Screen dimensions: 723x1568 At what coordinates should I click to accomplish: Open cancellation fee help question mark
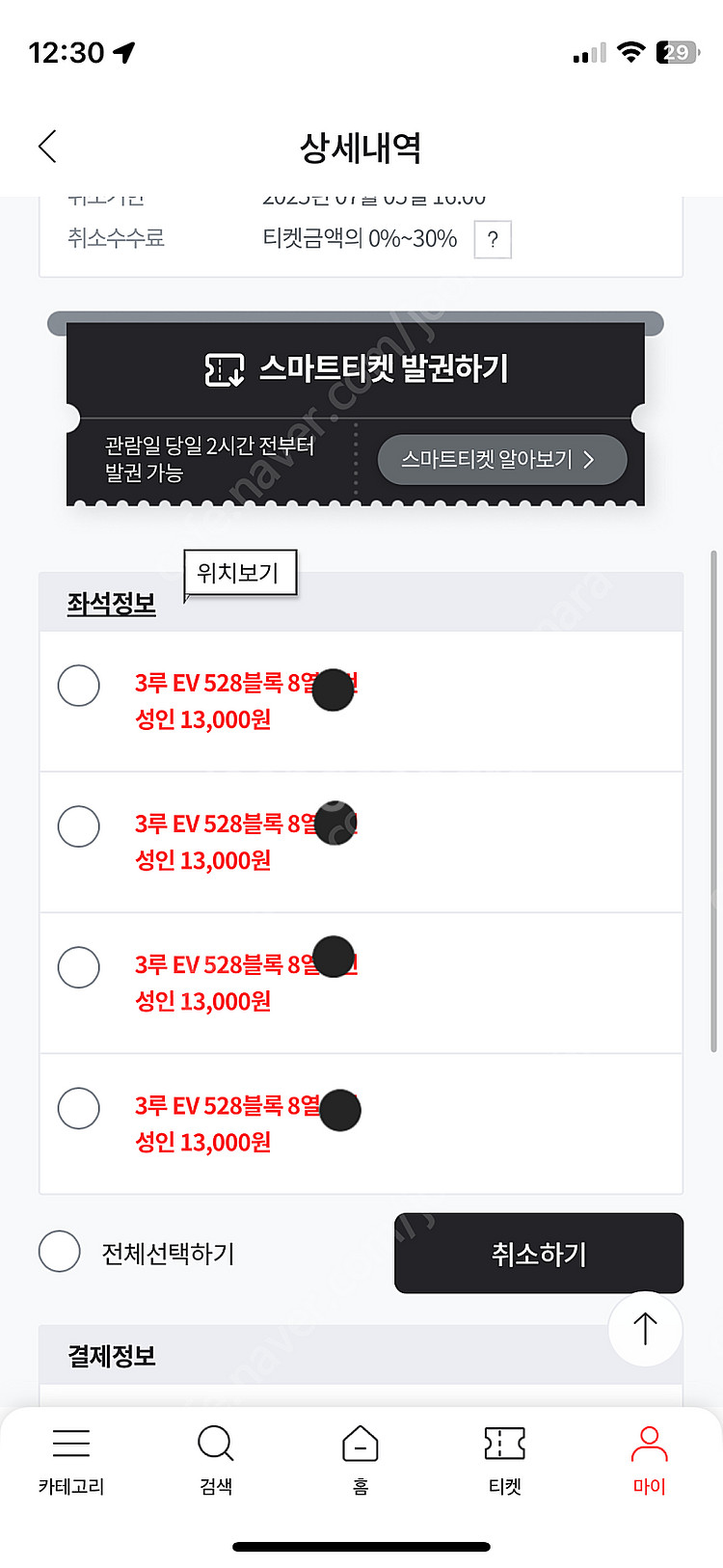(493, 240)
